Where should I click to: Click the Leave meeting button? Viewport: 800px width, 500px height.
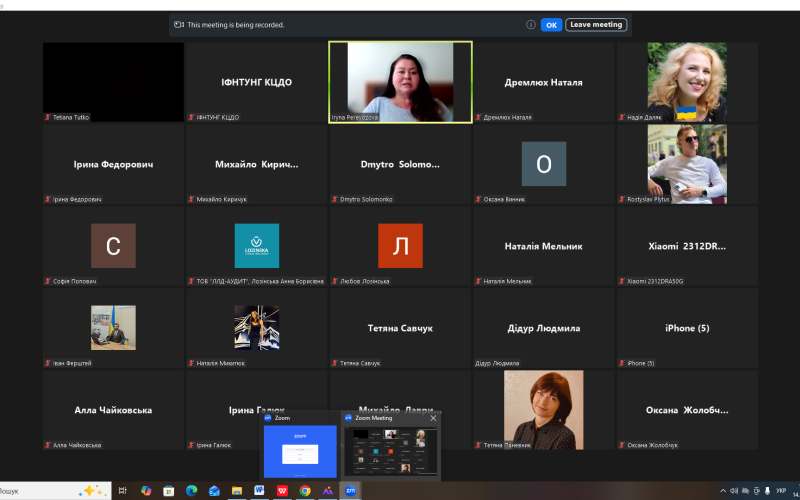pyautogui.click(x=596, y=24)
